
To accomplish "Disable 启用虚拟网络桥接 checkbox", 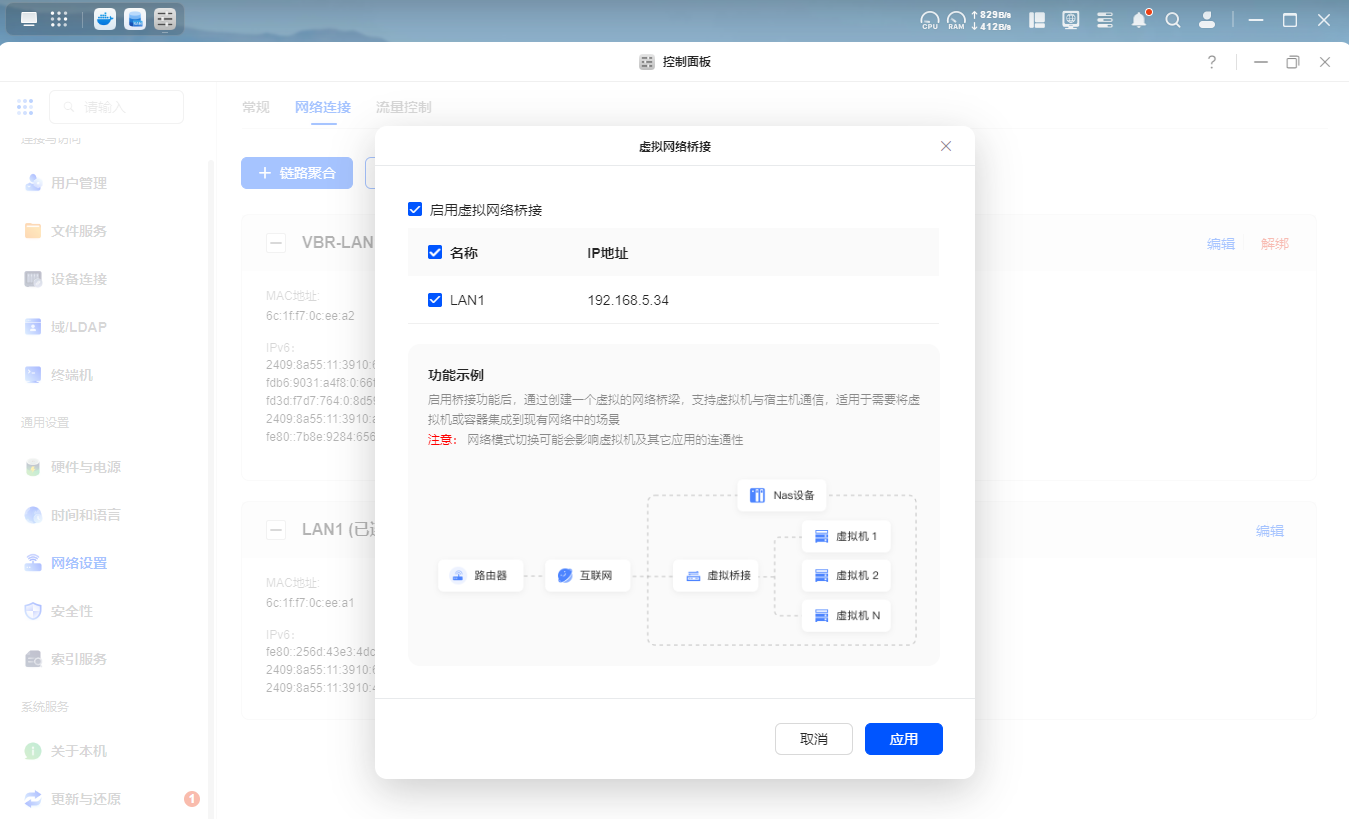I will 415,209.
